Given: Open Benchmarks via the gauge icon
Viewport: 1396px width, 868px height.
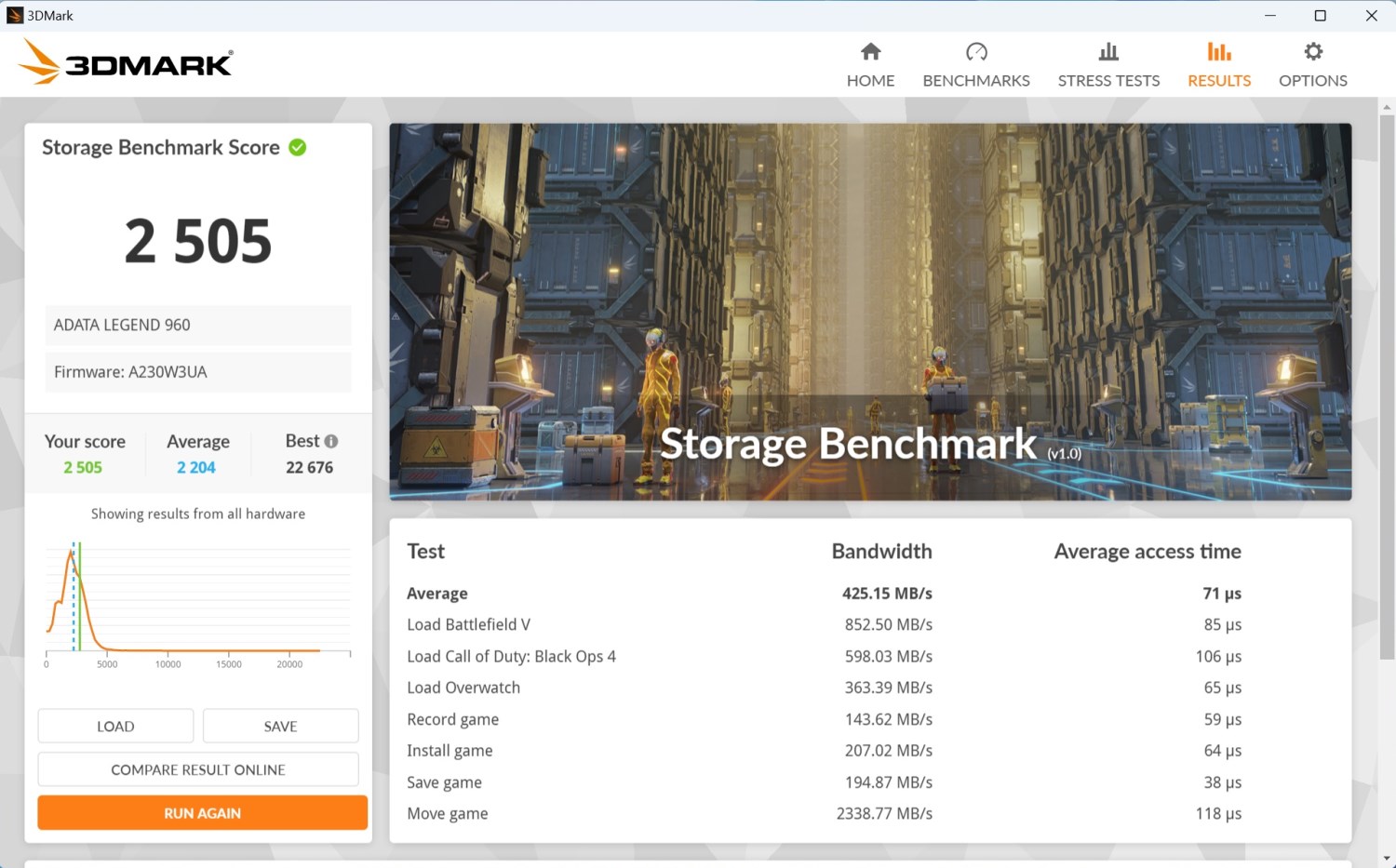Looking at the screenshot, I should click(976, 52).
